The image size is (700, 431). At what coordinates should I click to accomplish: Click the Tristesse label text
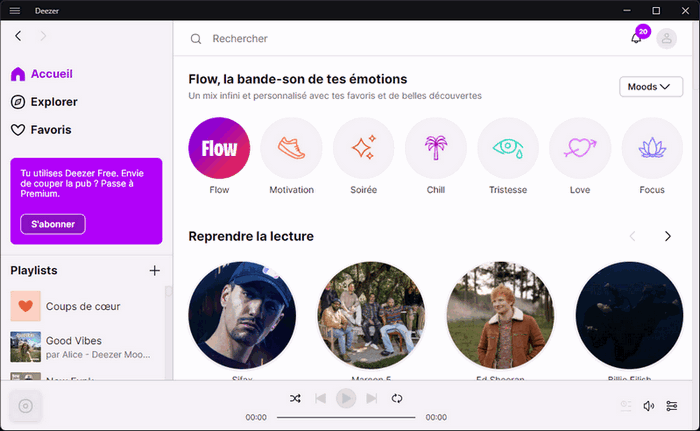pos(508,190)
